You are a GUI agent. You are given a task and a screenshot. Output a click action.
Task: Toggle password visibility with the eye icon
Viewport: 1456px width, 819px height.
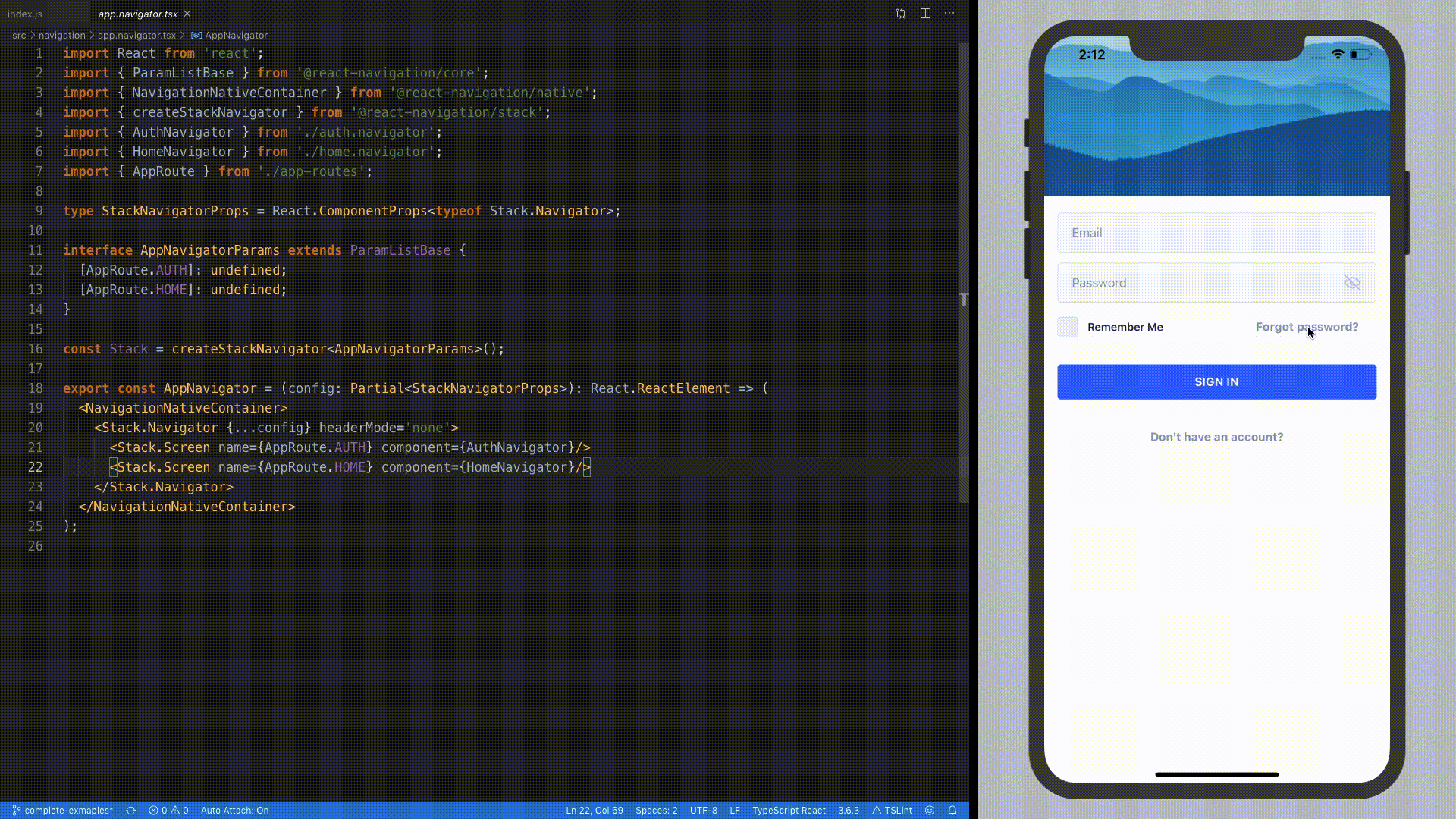(x=1353, y=282)
